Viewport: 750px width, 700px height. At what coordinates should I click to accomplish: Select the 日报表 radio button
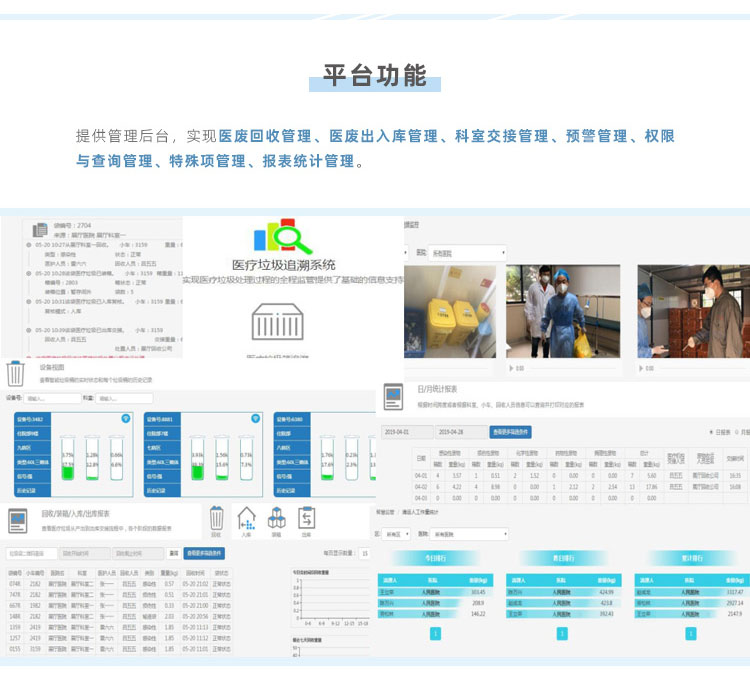pos(711,432)
